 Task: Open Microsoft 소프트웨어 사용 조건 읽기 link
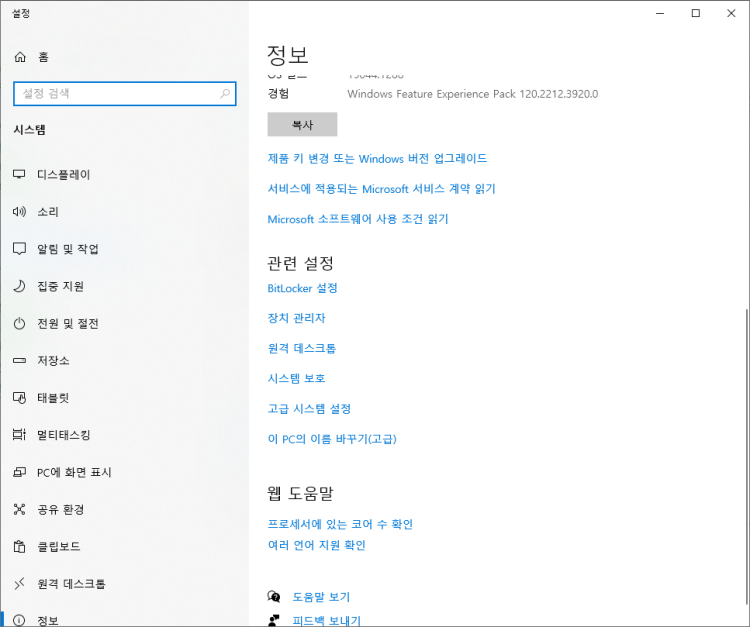click(x=358, y=219)
